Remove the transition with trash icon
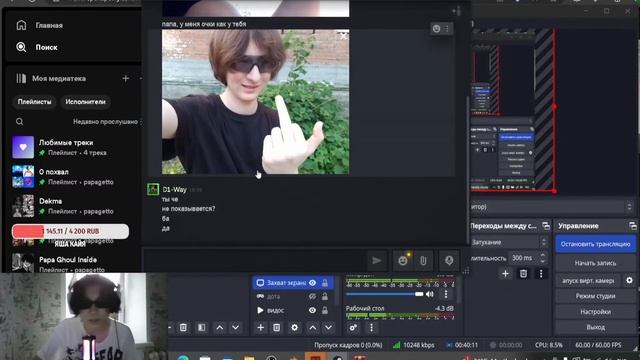The image size is (640, 360). (x=523, y=273)
